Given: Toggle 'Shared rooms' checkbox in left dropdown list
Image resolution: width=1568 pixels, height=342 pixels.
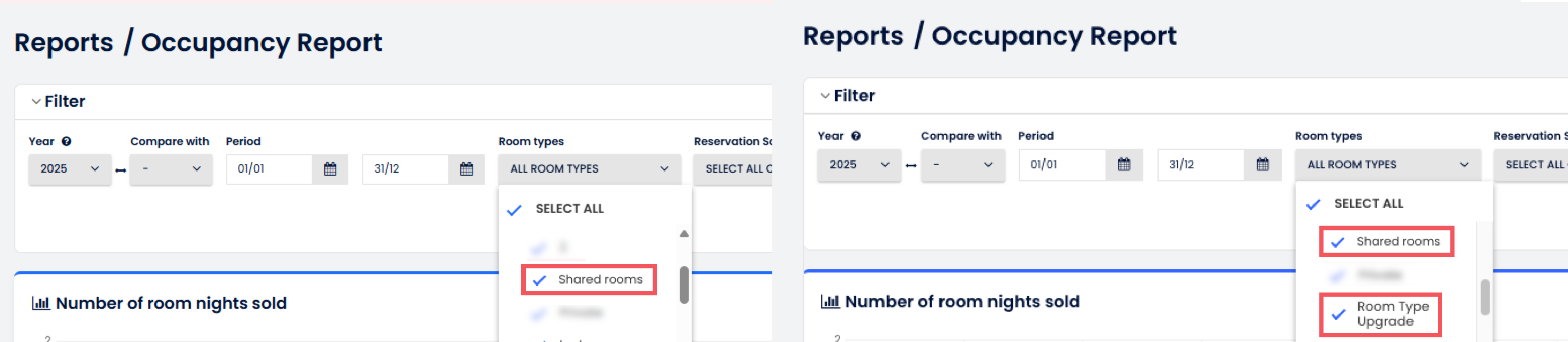Looking at the screenshot, I should pos(539,280).
